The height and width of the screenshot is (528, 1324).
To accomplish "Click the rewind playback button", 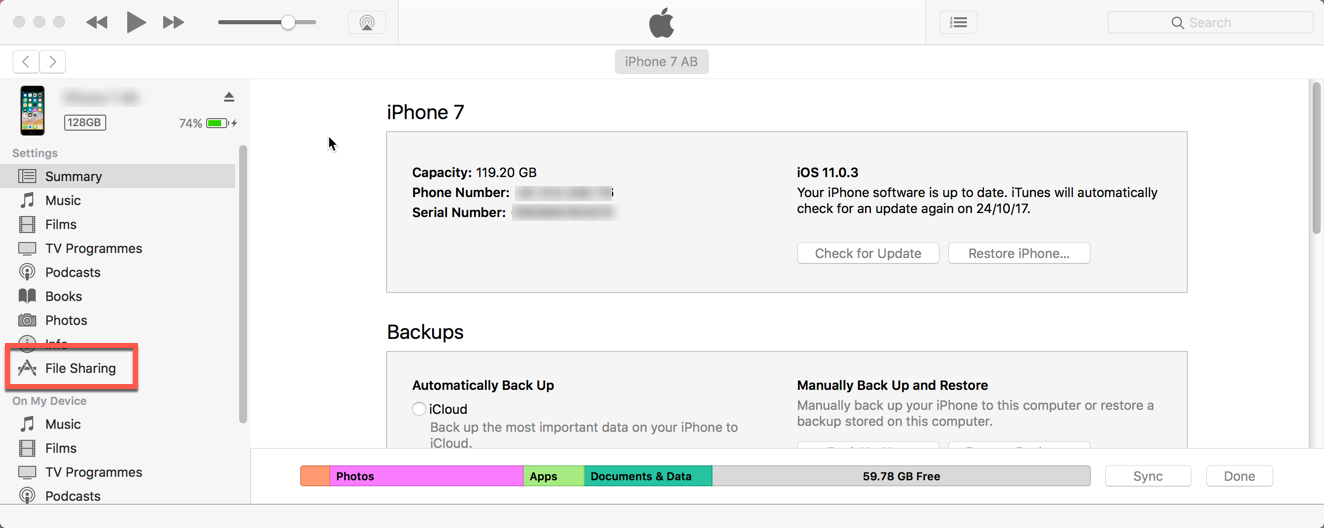I will (x=97, y=22).
